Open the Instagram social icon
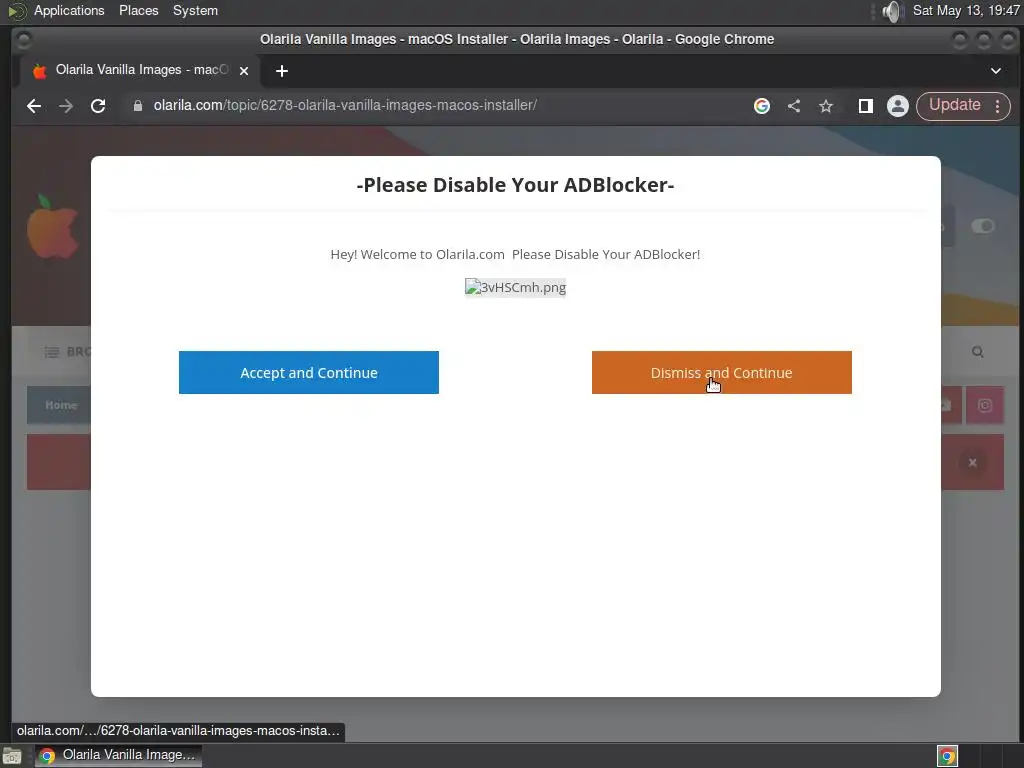1024x768 pixels. tap(985, 406)
